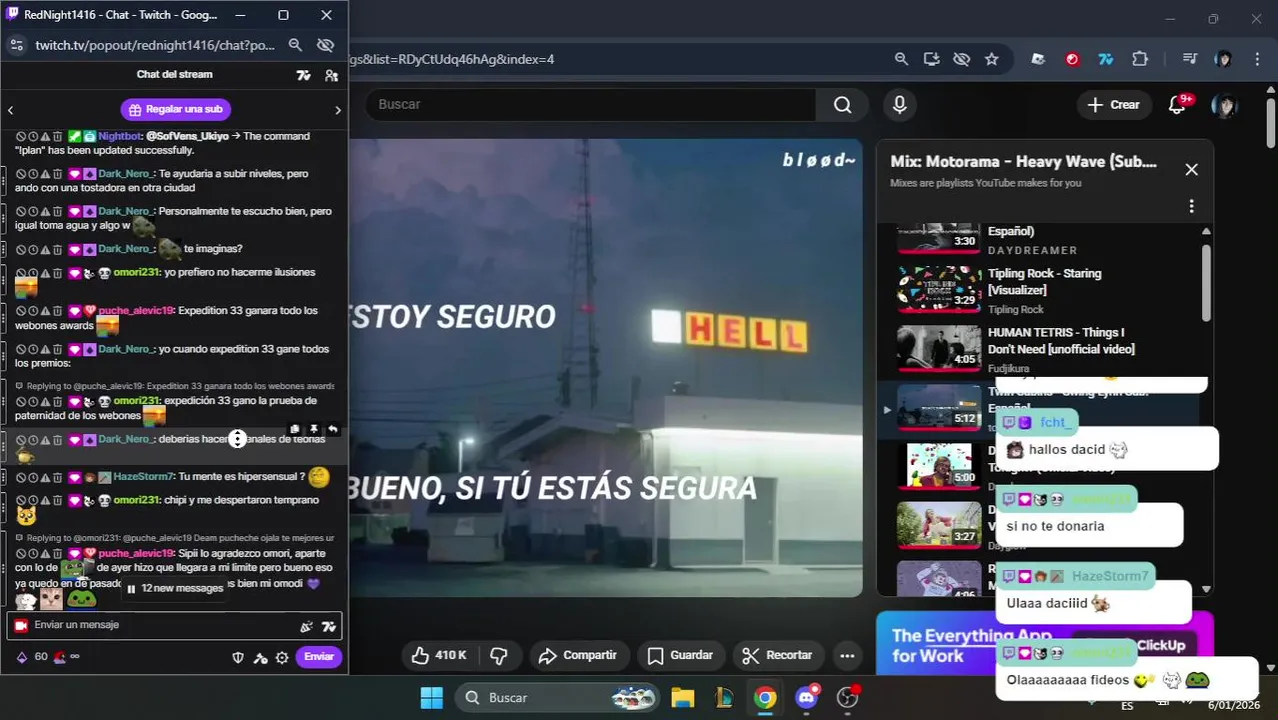This screenshot has height=720, width=1278.
Task: Send chat message with Enviar button
Action: [x=319, y=657]
